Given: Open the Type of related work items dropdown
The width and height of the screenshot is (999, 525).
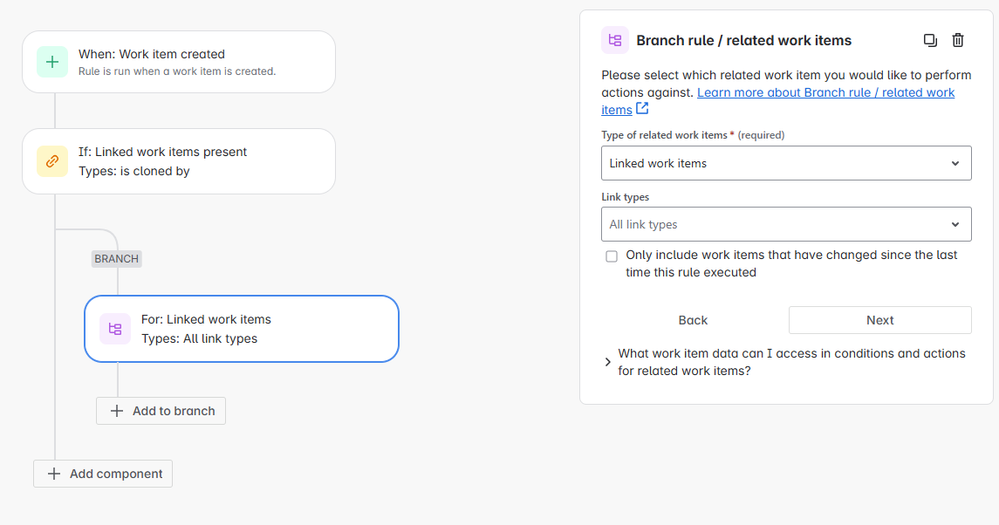Looking at the screenshot, I should (786, 163).
